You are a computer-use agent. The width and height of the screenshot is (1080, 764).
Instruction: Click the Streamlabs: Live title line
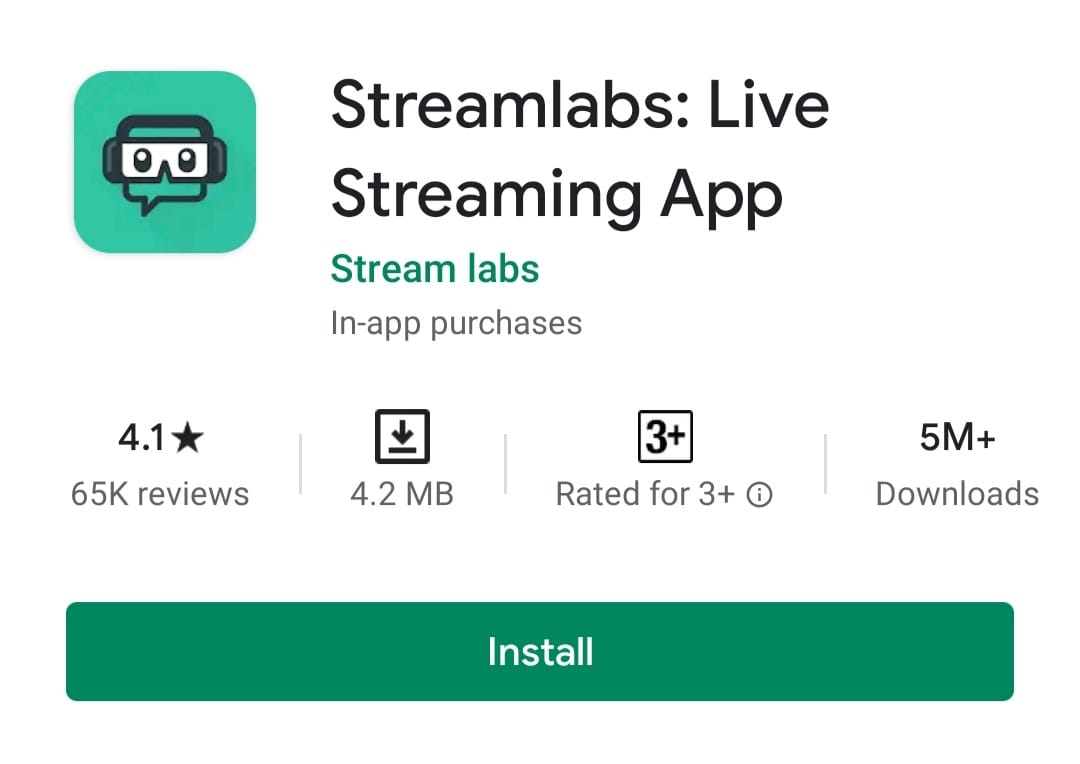coord(580,105)
